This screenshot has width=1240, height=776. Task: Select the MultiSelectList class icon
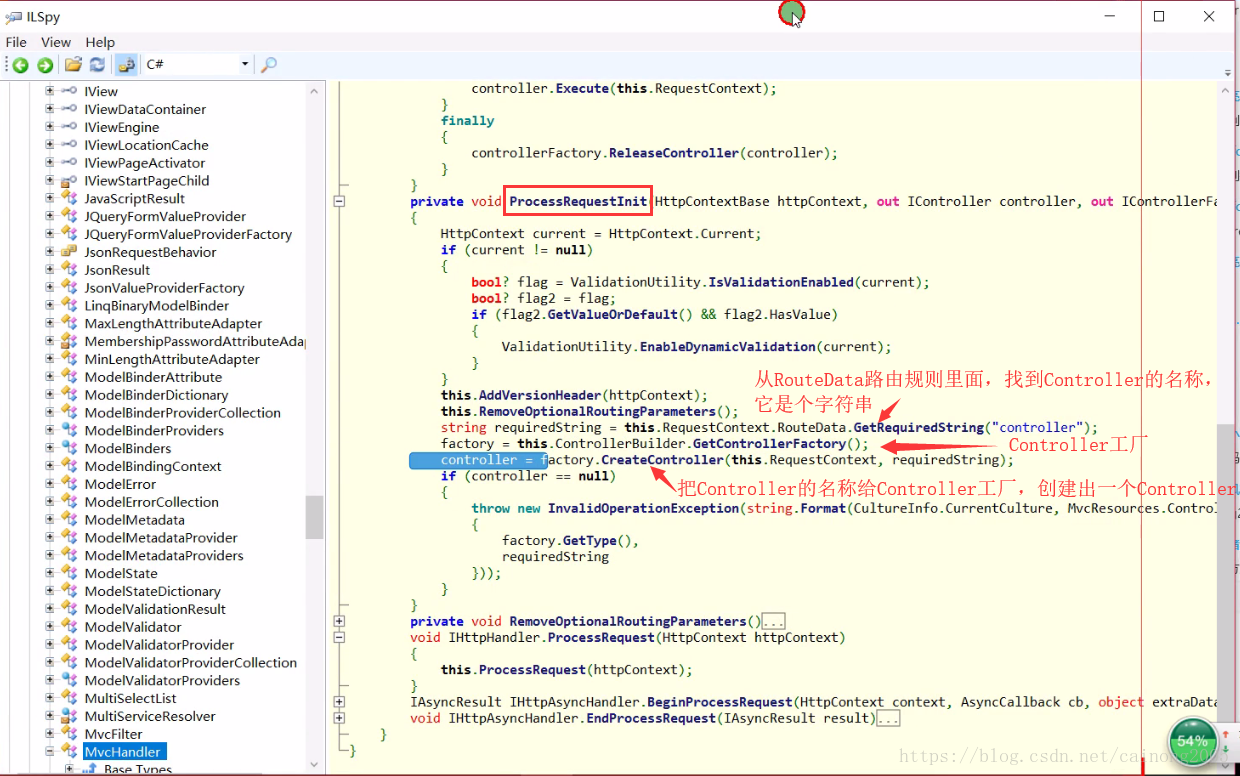69,698
